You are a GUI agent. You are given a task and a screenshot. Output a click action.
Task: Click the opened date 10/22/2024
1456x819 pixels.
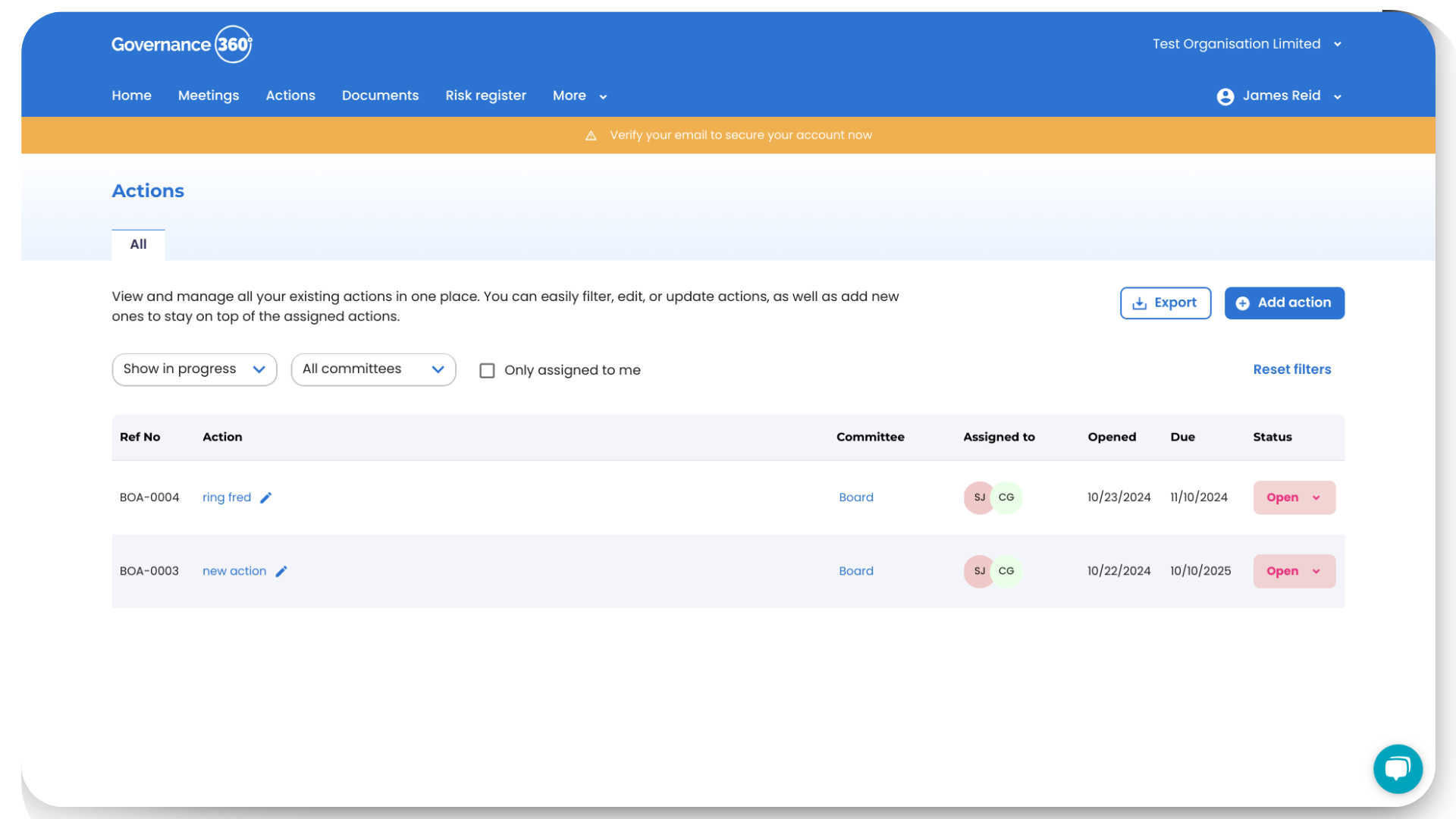pyautogui.click(x=1119, y=571)
